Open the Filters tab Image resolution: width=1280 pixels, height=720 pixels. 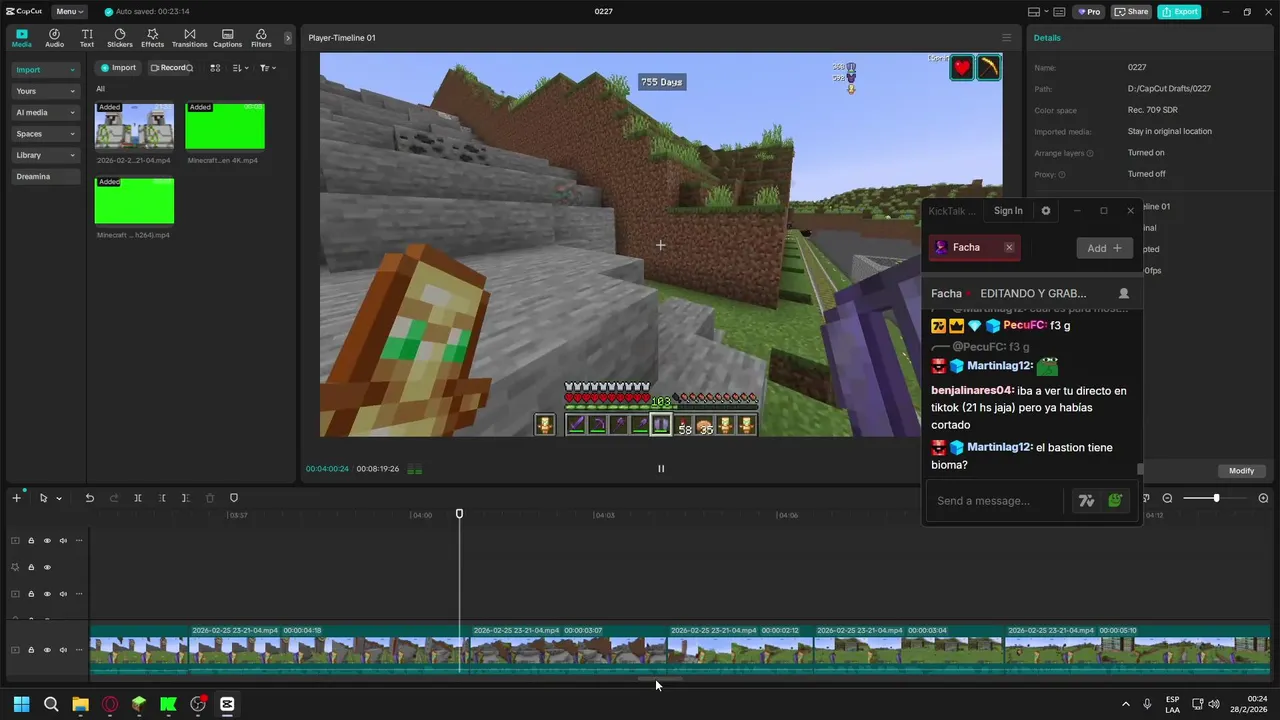click(261, 38)
